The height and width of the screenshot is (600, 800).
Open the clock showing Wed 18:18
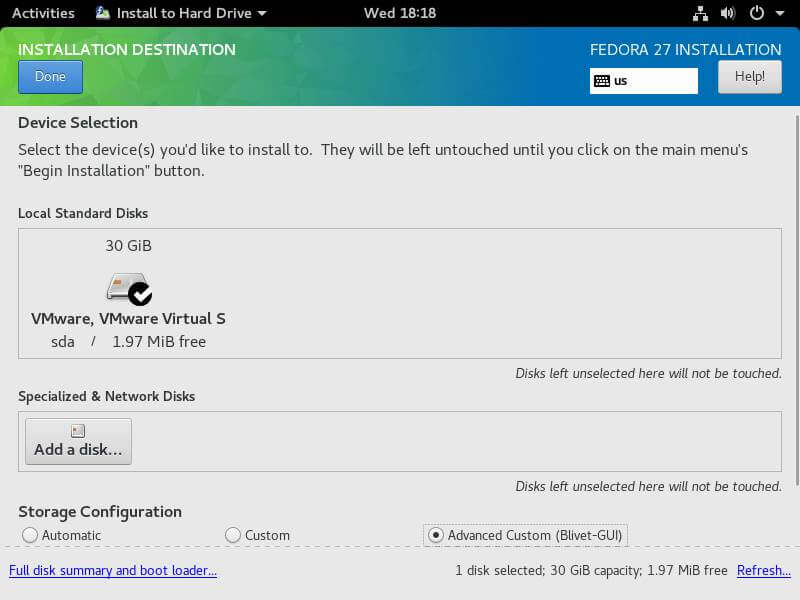tap(400, 13)
